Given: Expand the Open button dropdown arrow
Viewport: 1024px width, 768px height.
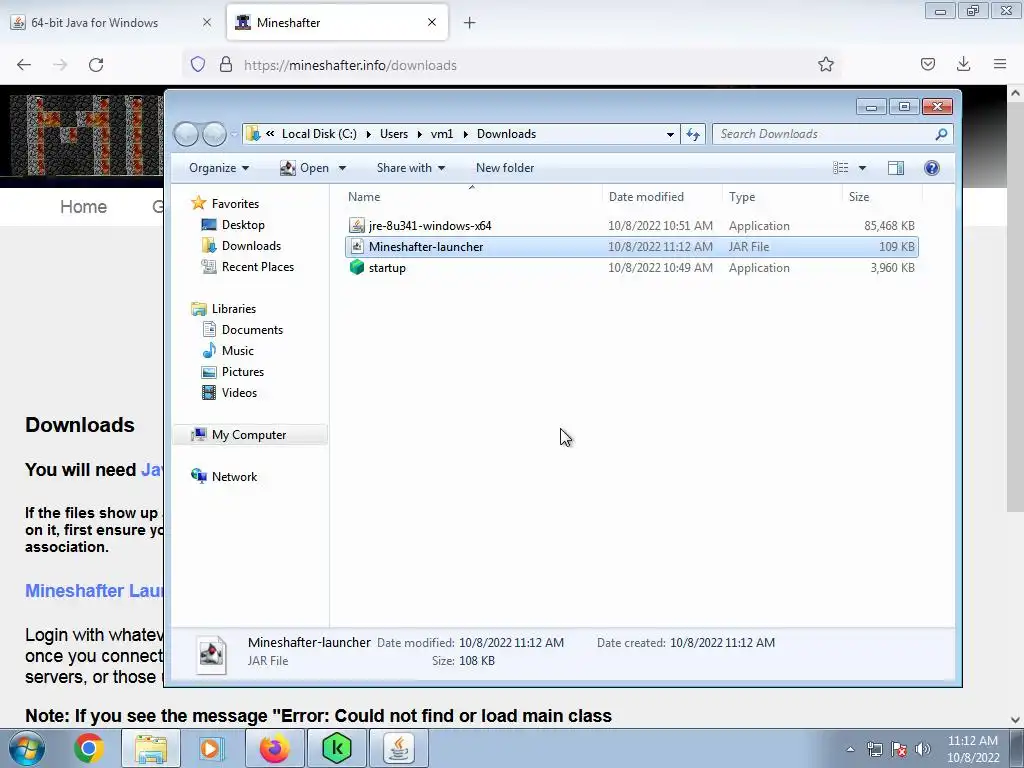Looking at the screenshot, I should click(342, 168).
